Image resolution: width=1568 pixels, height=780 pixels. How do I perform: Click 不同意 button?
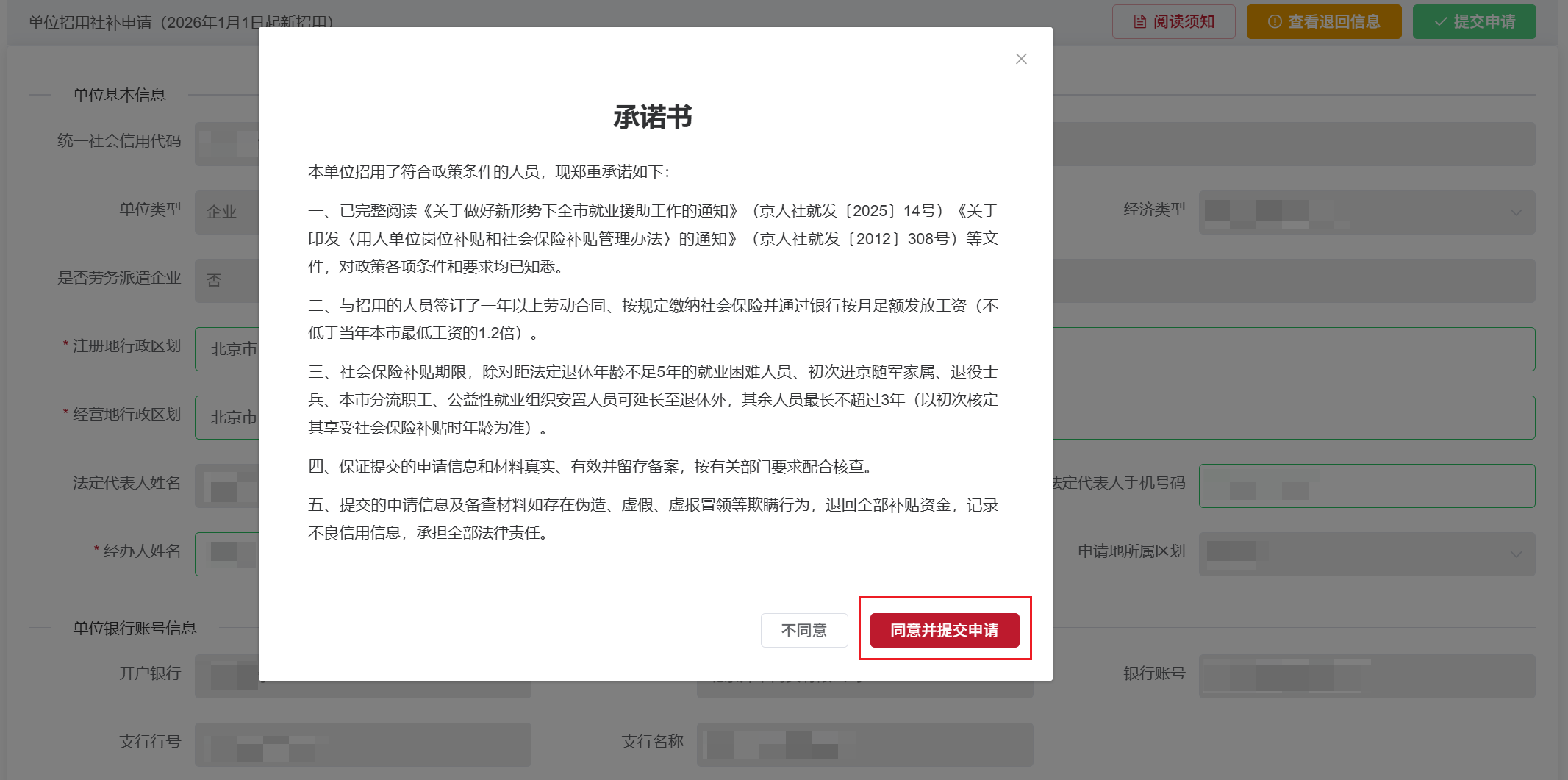[804, 630]
